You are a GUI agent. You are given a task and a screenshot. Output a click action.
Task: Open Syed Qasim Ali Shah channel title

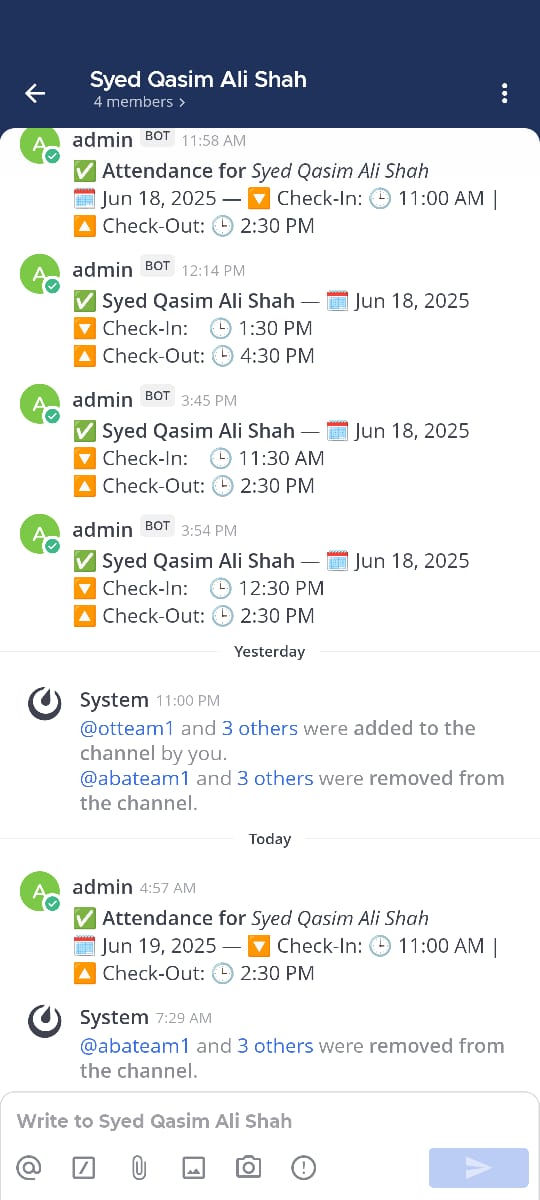tap(198, 79)
